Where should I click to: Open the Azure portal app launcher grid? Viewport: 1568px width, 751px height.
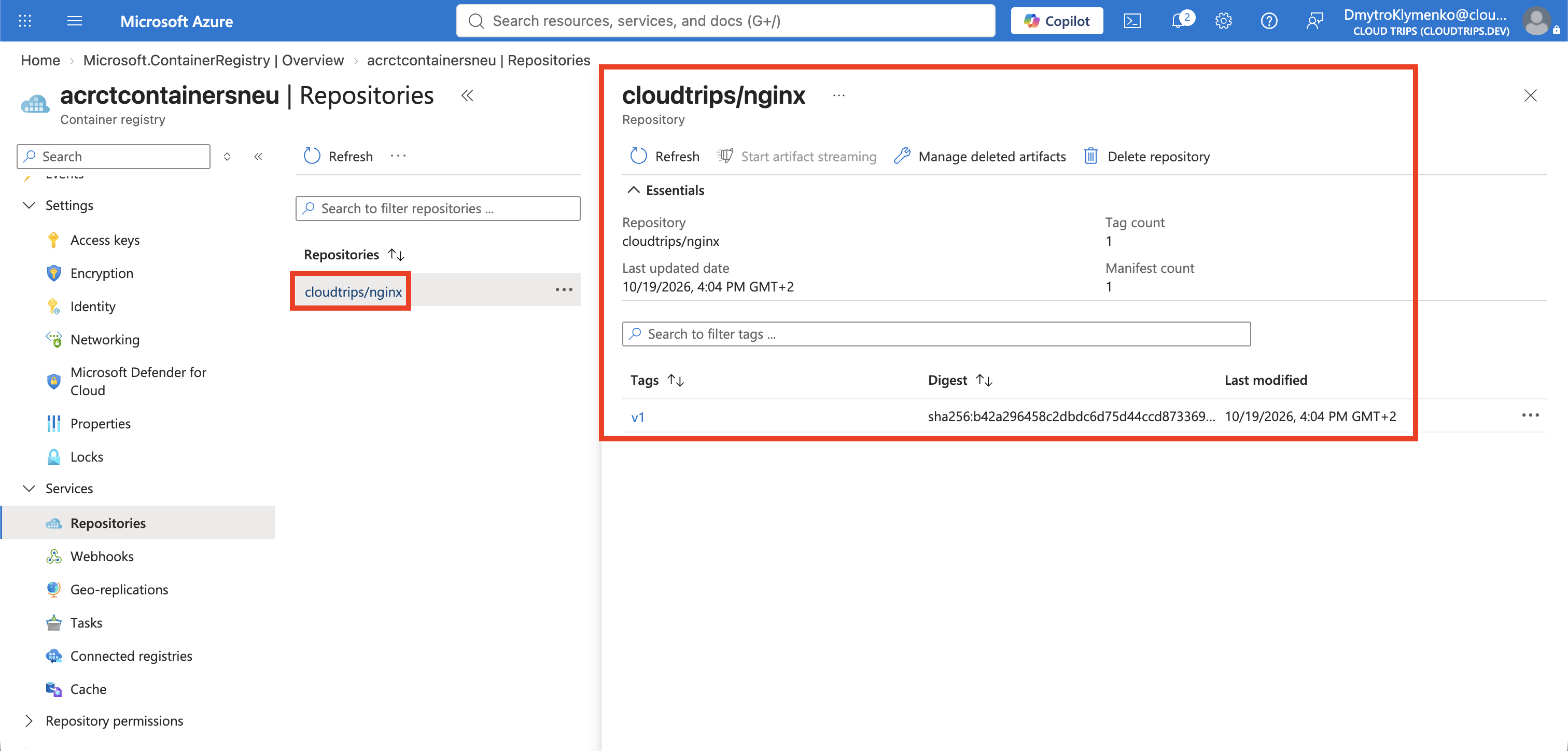(x=25, y=21)
